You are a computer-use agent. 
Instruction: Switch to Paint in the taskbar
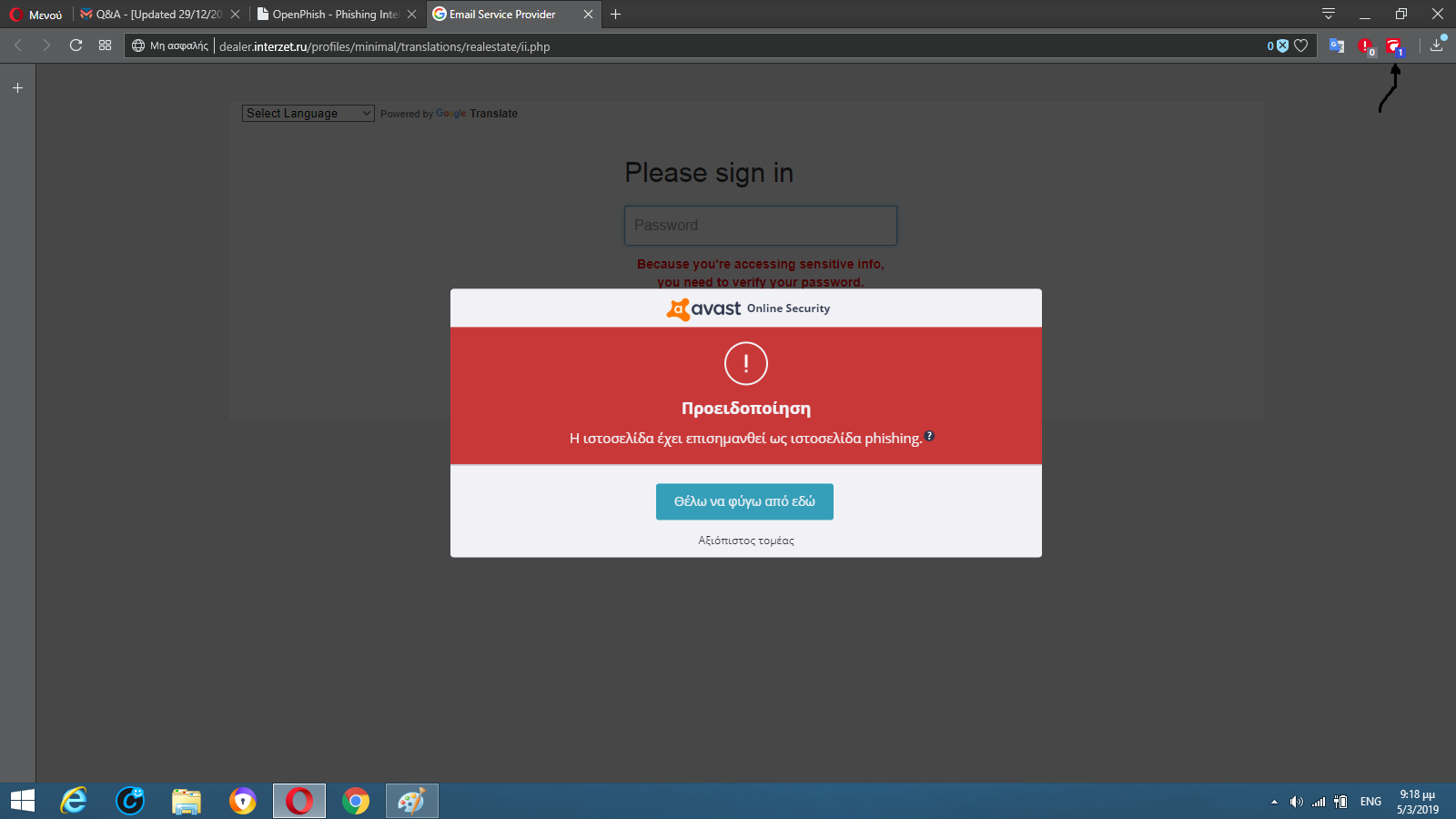412,801
